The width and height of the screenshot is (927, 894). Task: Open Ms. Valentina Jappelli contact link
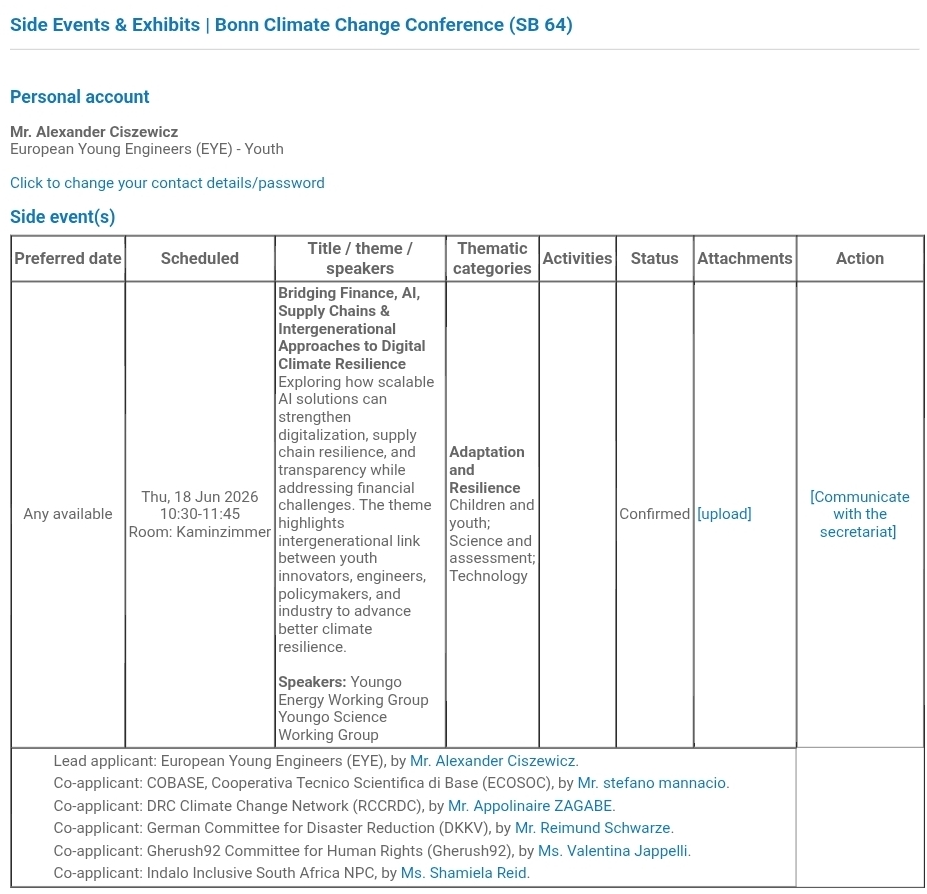(x=614, y=851)
